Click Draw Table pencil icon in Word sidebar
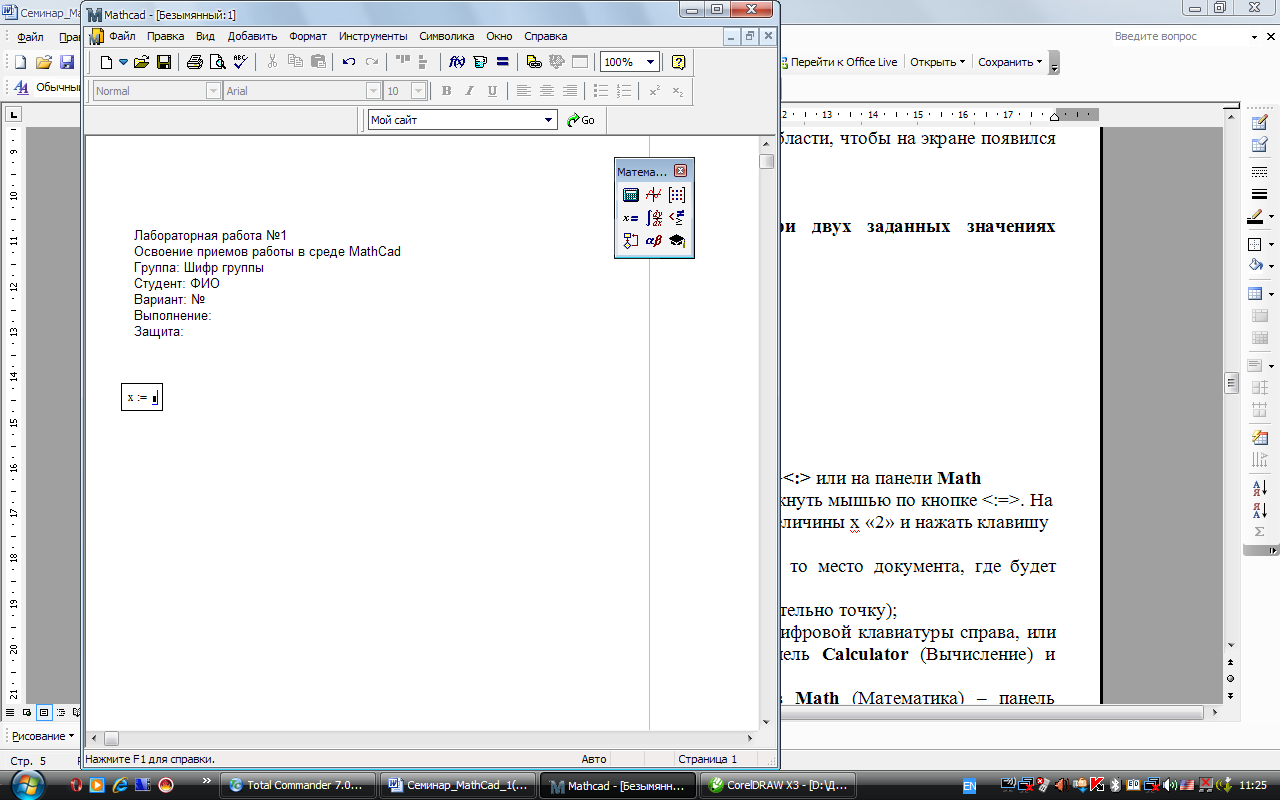The height and width of the screenshot is (800, 1280). point(1260,123)
